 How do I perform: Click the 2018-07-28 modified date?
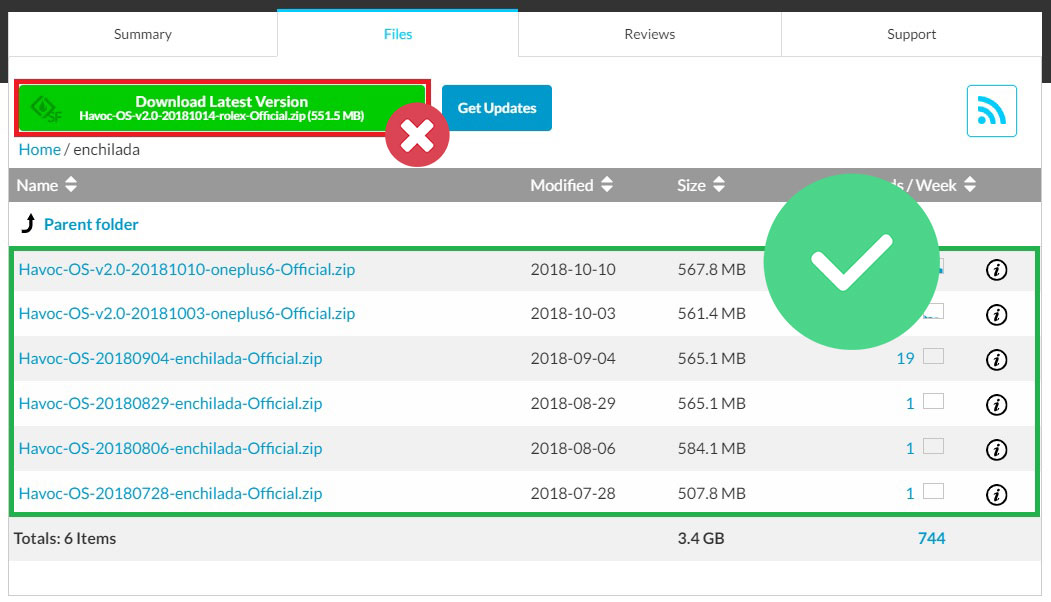tap(573, 493)
